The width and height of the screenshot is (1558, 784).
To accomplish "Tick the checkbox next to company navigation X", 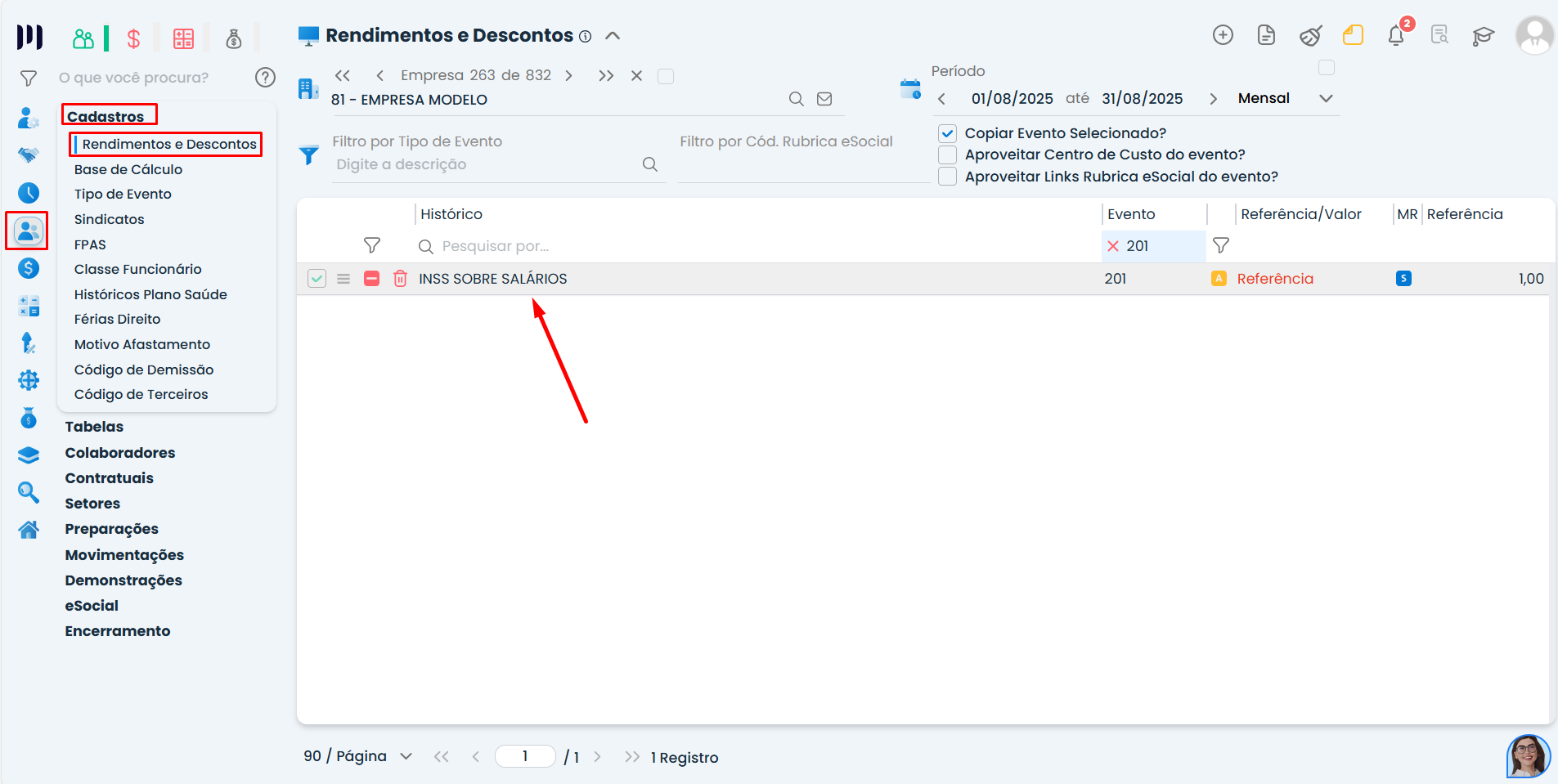I will (666, 76).
